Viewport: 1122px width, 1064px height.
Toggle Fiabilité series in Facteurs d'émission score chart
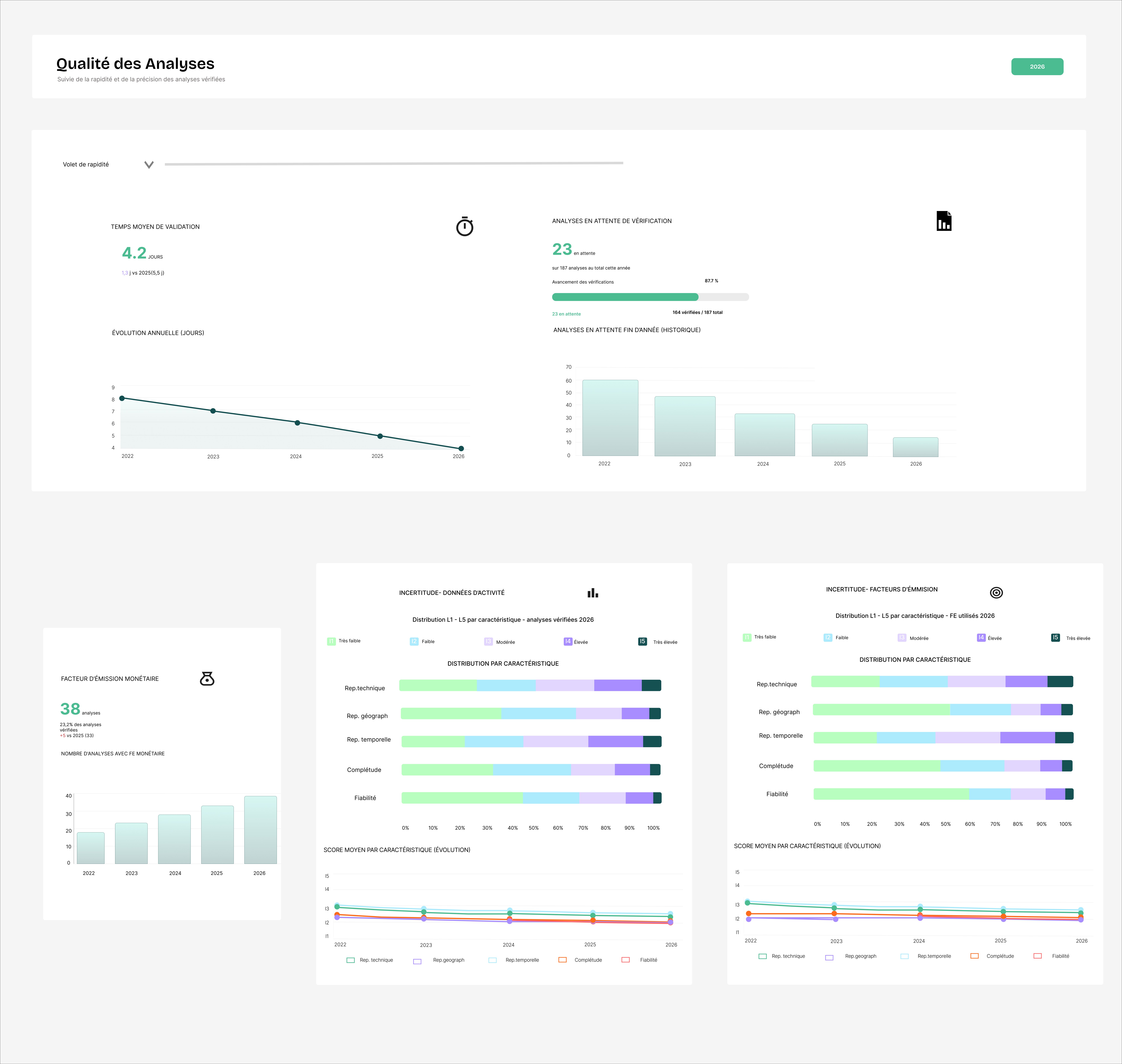click(1037, 956)
